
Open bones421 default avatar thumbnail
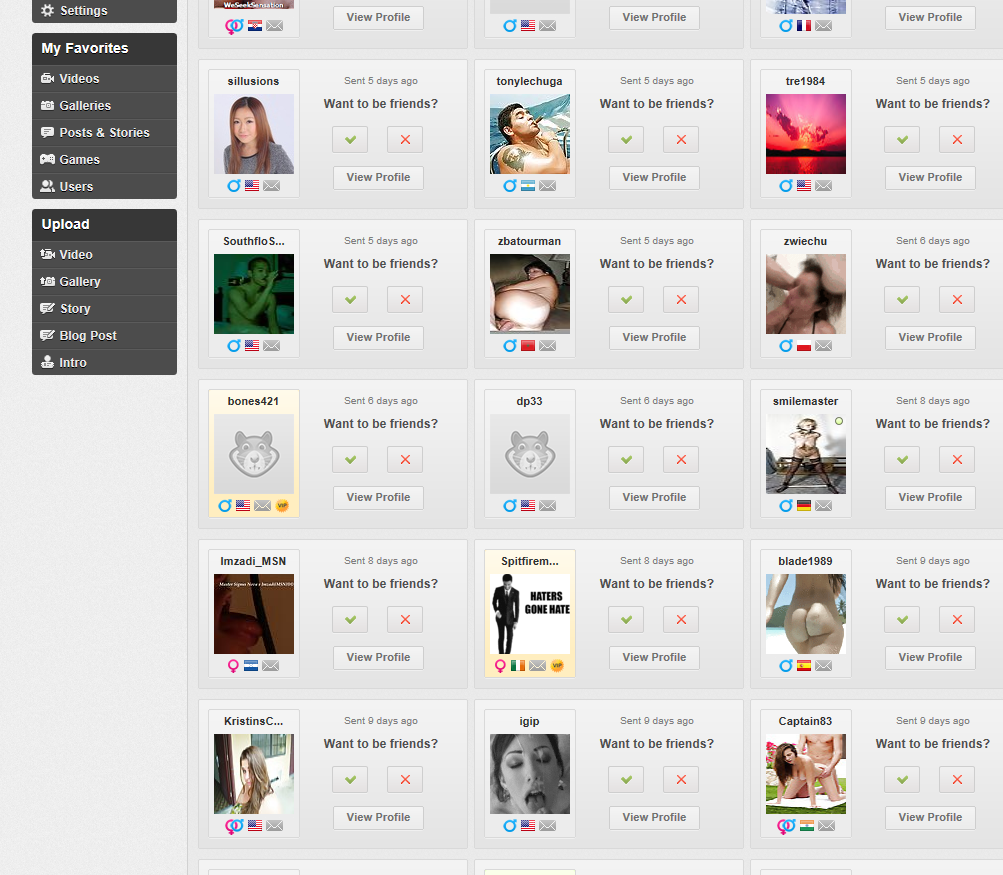pyautogui.click(x=254, y=453)
